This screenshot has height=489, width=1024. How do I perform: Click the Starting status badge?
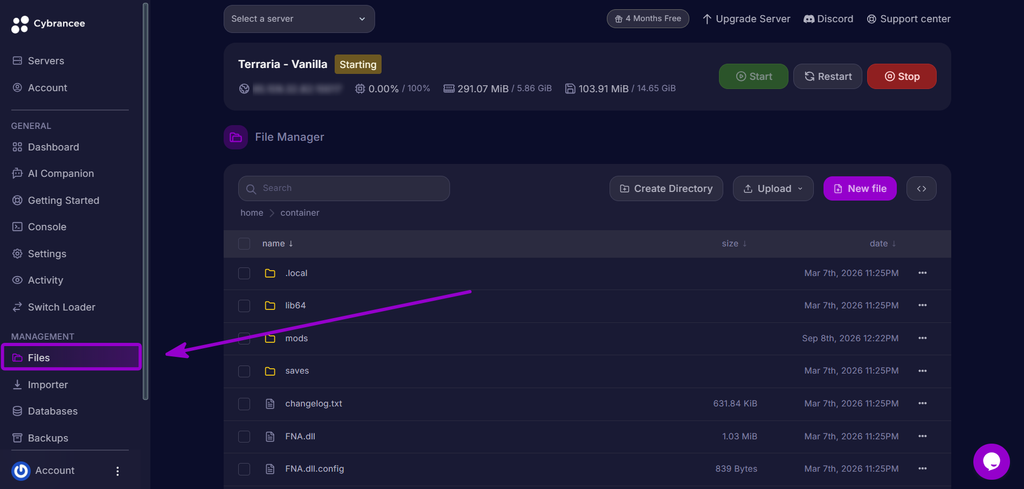(x=358, y=65)
